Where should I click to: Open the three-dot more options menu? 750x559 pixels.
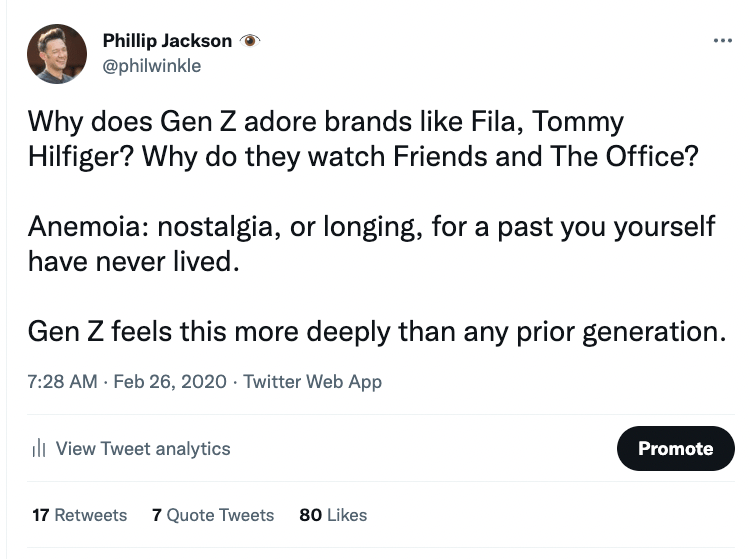point(722,41)
